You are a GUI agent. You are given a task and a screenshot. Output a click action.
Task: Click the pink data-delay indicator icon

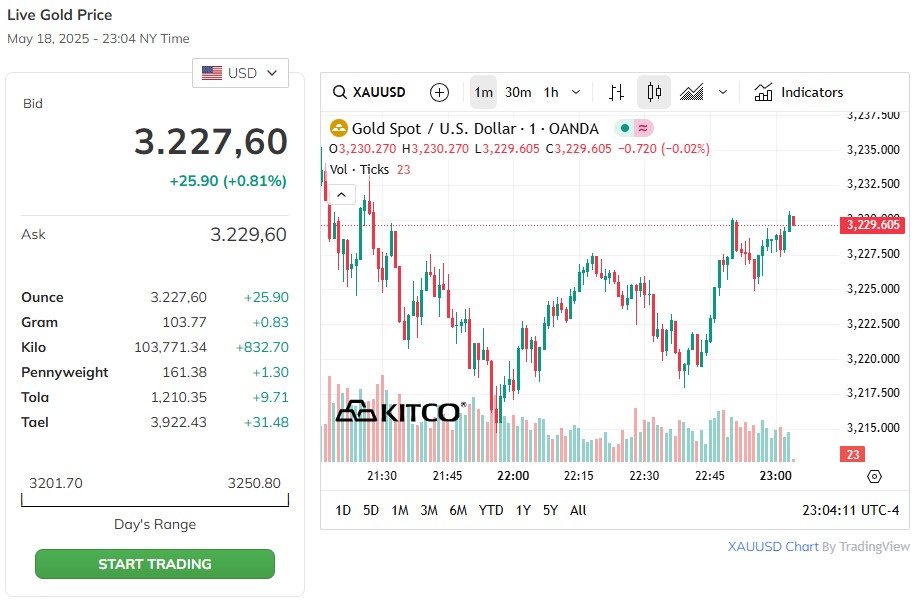click(644, 128)
